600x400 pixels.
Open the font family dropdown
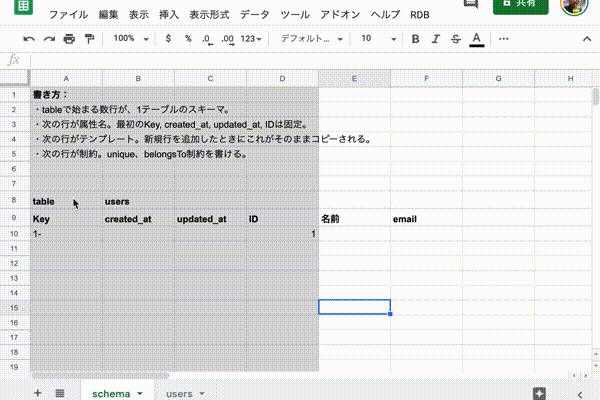click(x=312, y=39)
